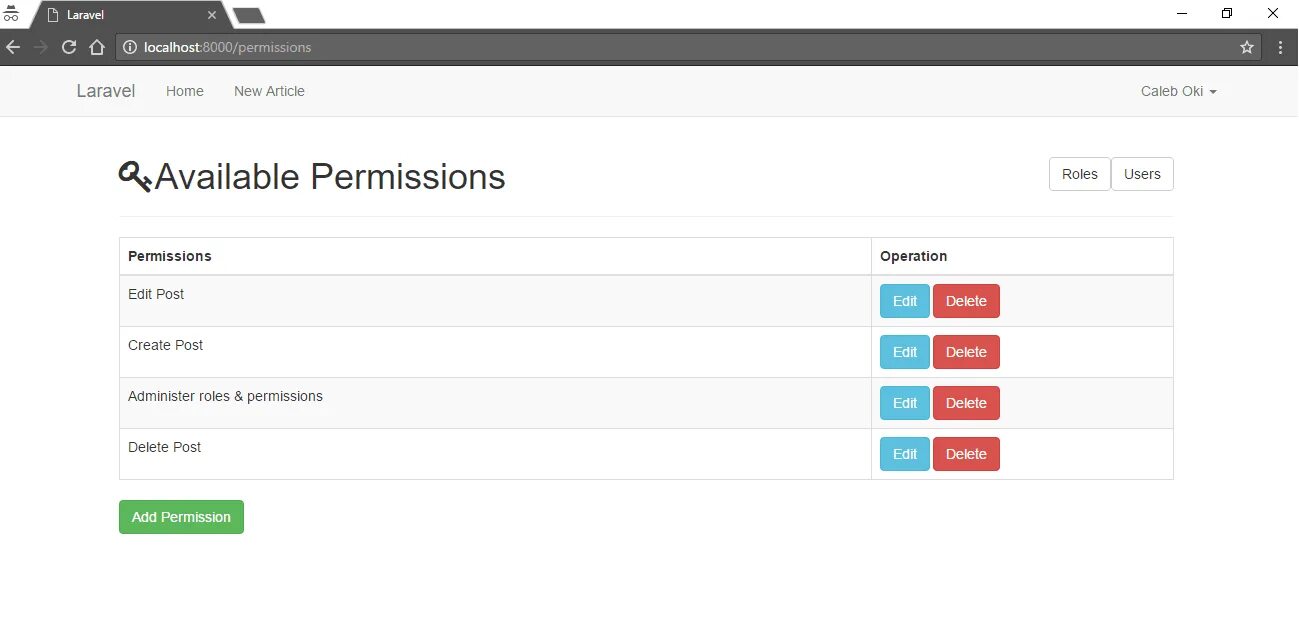Open the Roles page button

[1079, 174]
